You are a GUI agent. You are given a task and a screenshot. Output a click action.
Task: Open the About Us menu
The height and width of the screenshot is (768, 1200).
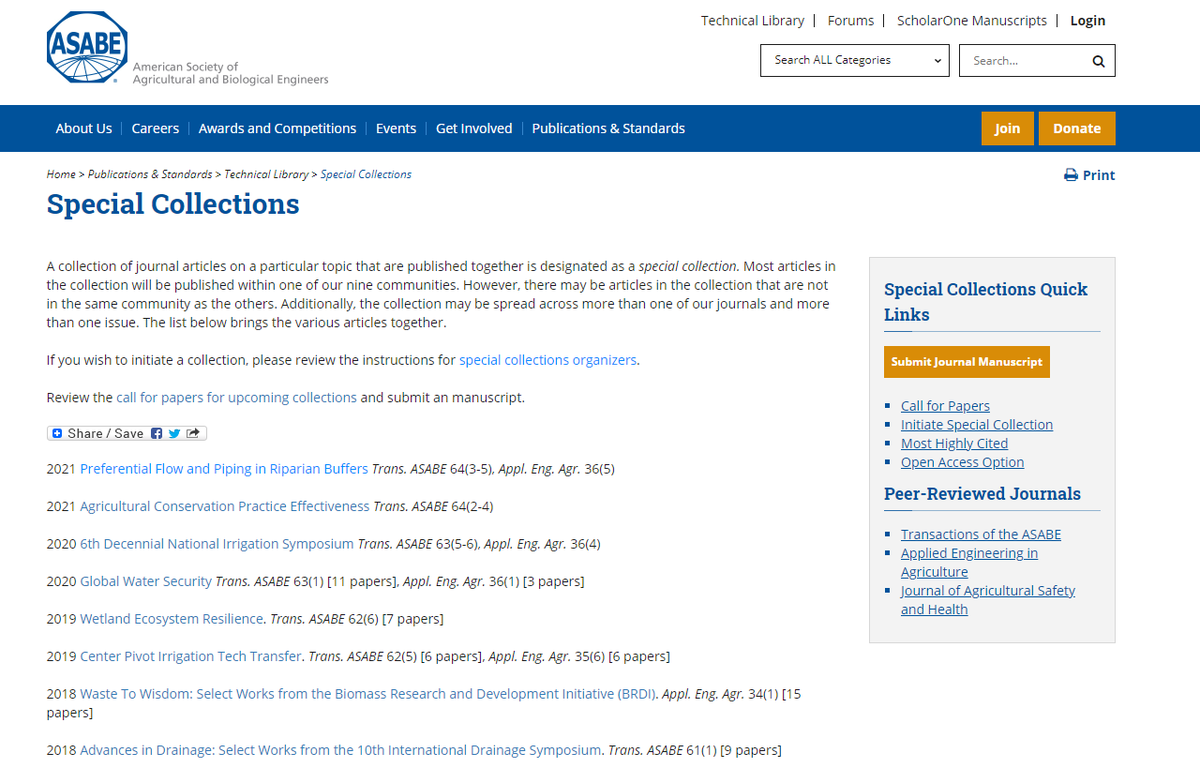(84, 128)
